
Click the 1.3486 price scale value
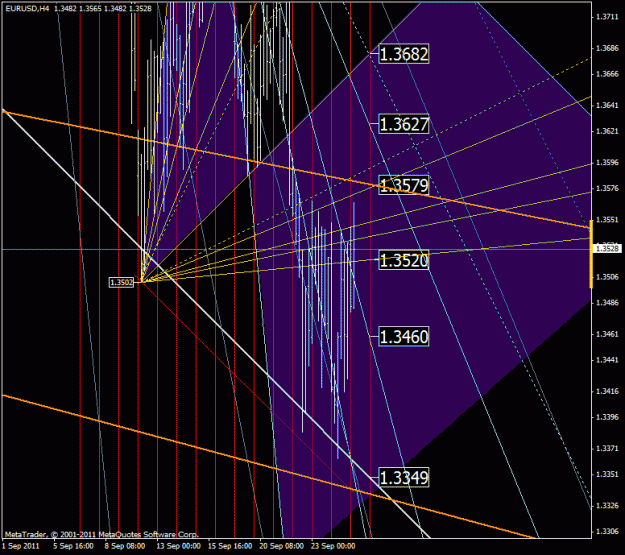(x=607, y=303)
